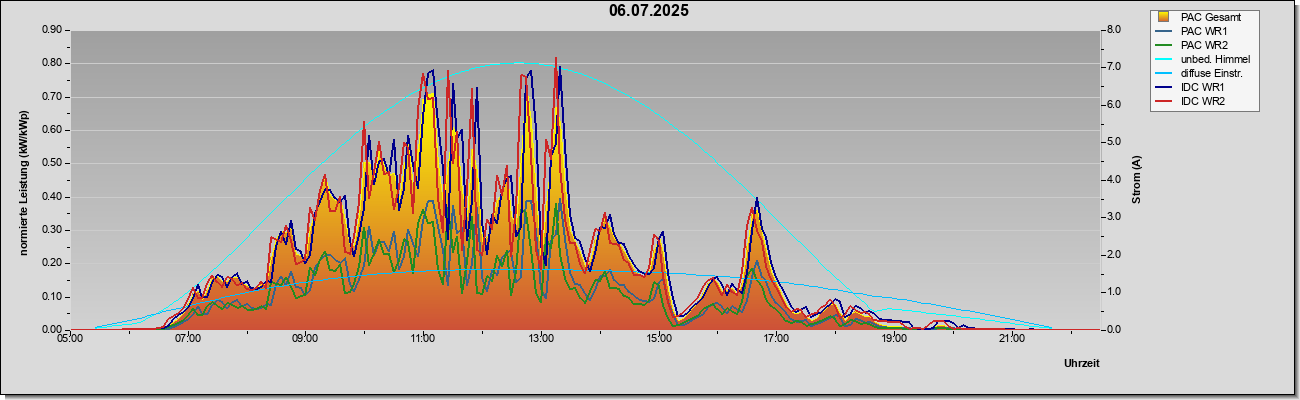
Task: Click the Uhrzeit axis title
Action: click(1081, 364)
